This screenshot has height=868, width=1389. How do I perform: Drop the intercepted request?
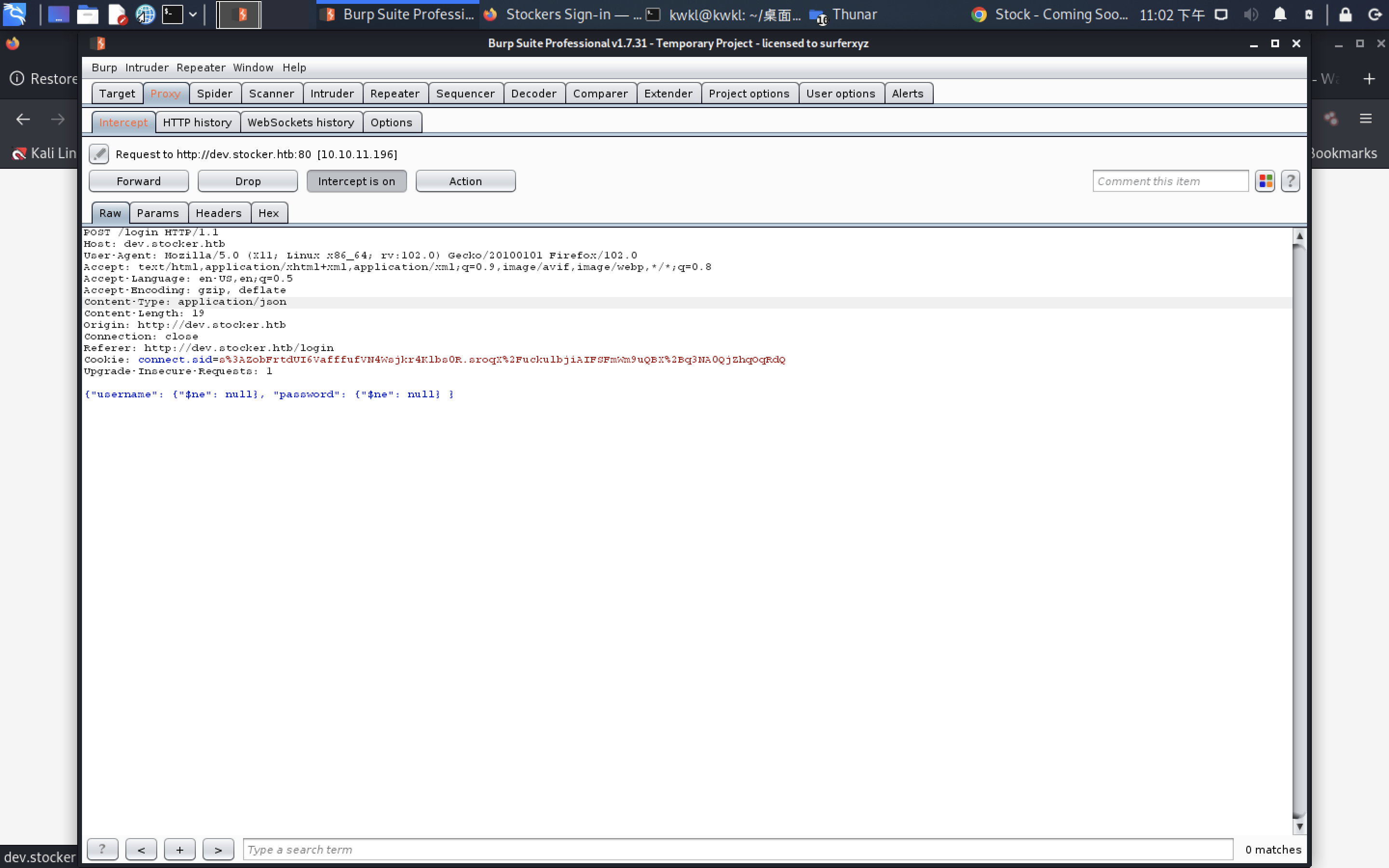pos(247,181)
